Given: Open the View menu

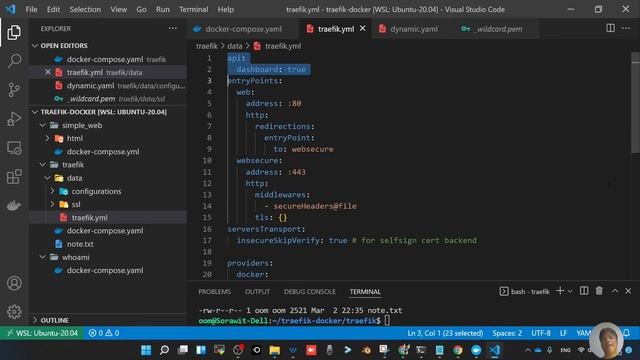Looking at the screenshot, I should (118, 9).
